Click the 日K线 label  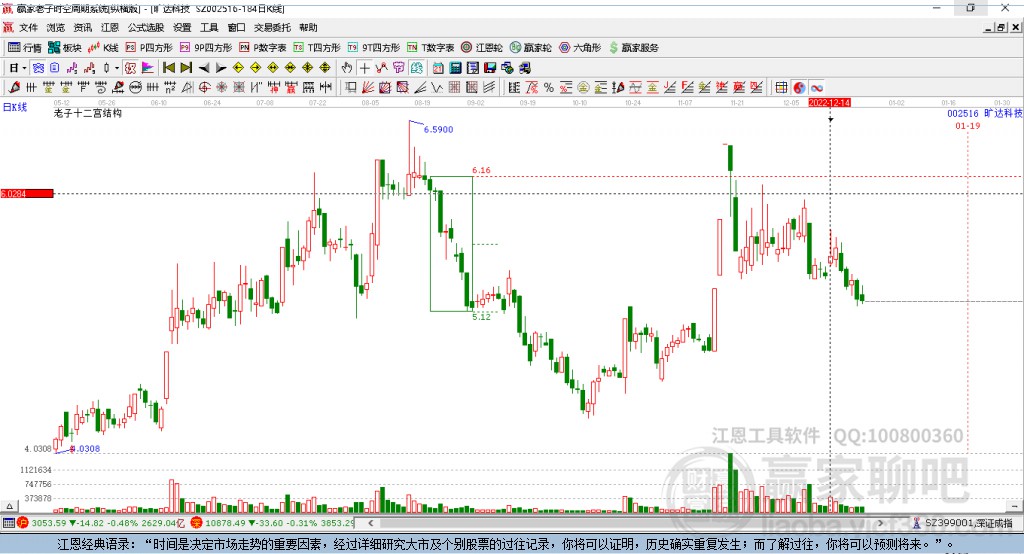15,107
